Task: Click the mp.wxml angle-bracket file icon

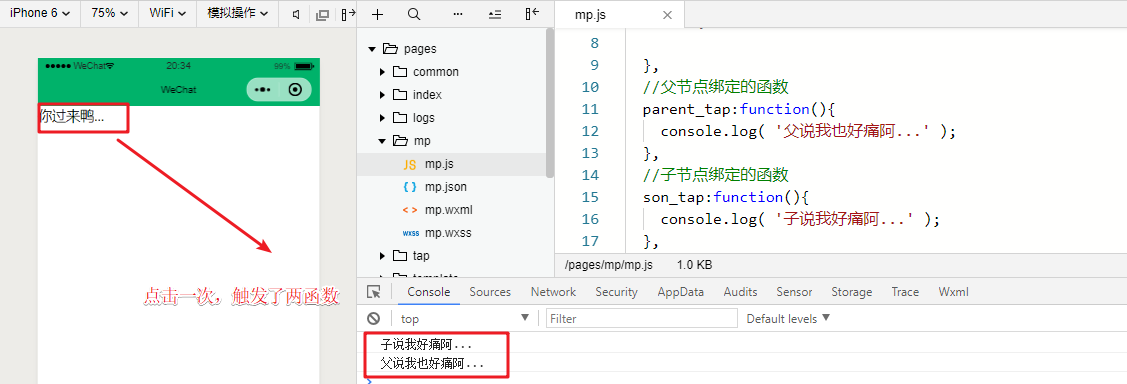Action: tap(410, 210)
